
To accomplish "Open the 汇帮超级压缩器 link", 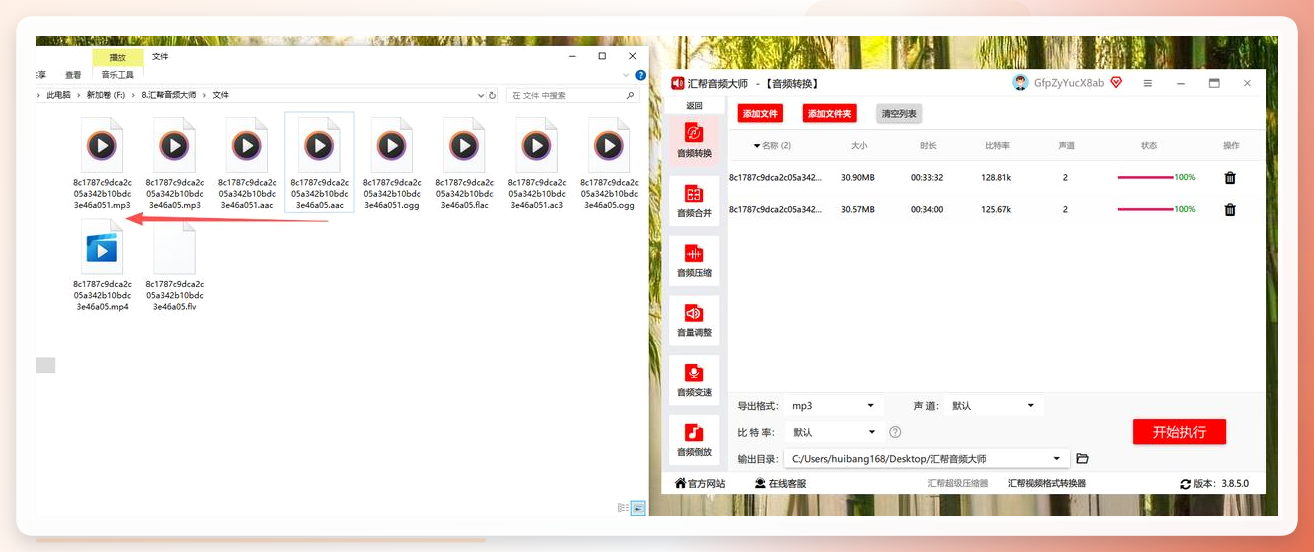I will 957,484.
